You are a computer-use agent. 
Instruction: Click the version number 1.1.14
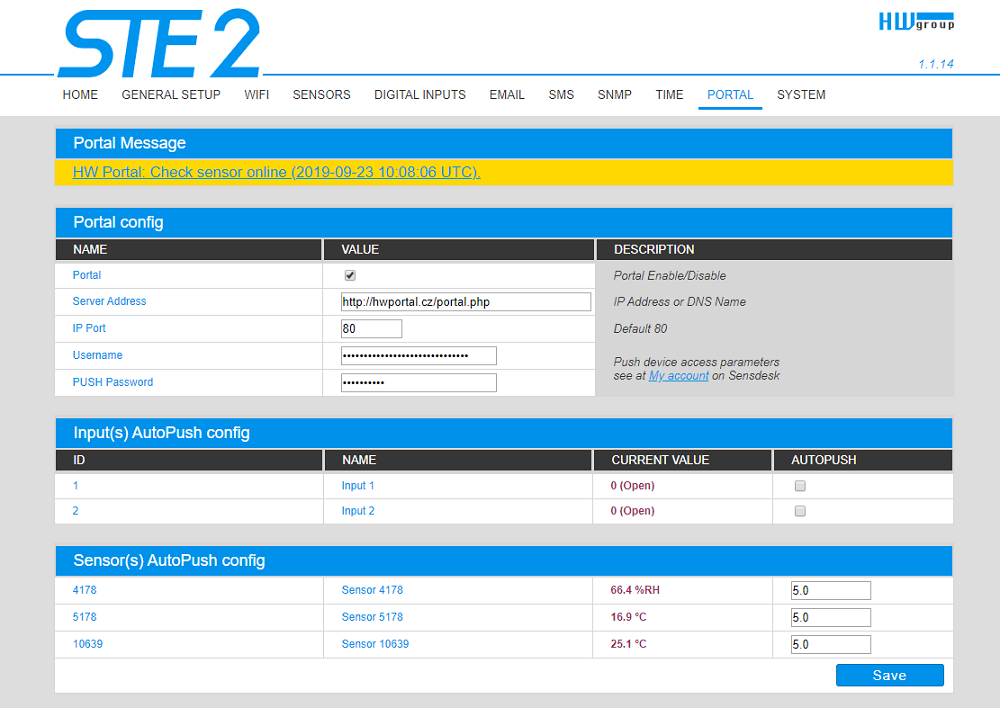936,64
